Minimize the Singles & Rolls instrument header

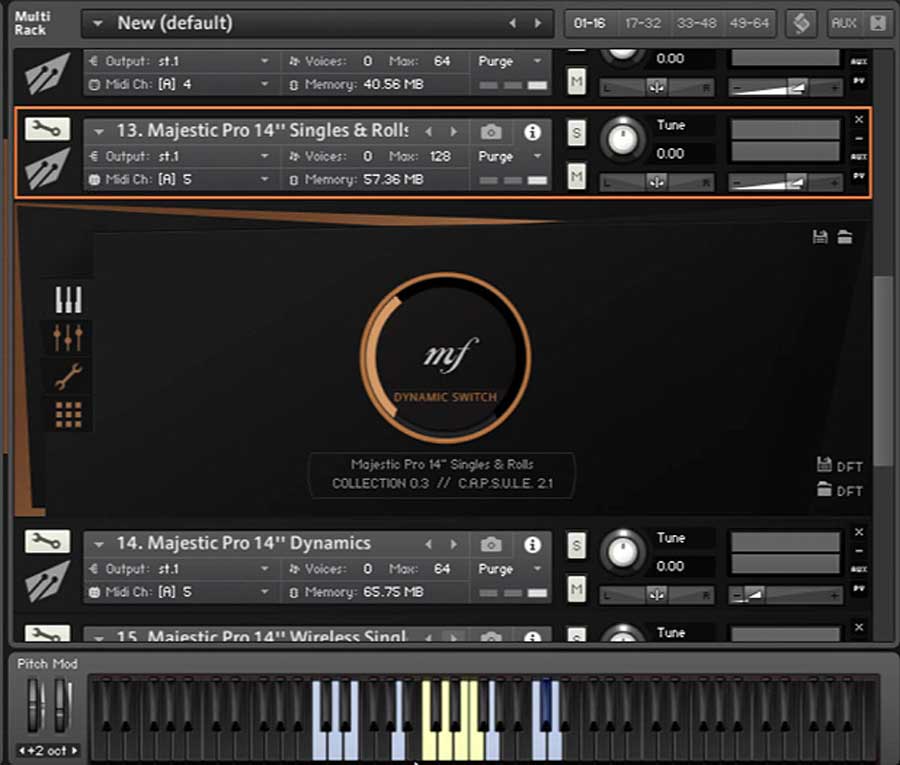pyautogui.click(x=859, y=138)
